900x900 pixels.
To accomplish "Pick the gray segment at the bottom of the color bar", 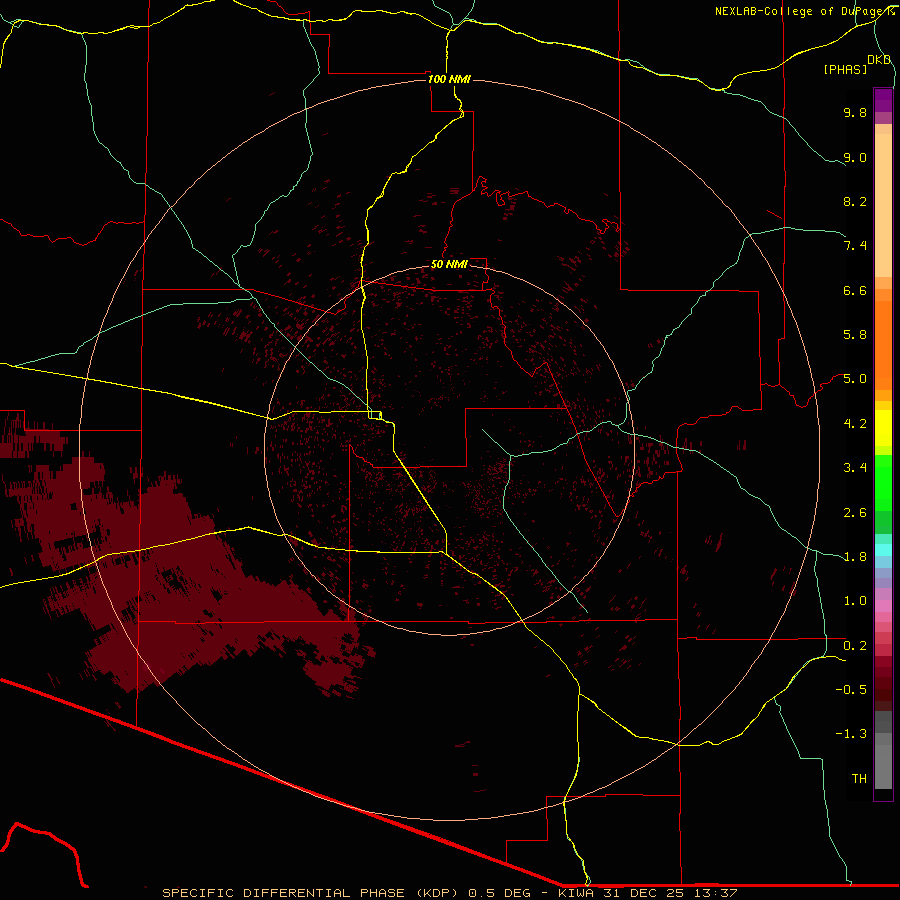I will click(883, 763).
